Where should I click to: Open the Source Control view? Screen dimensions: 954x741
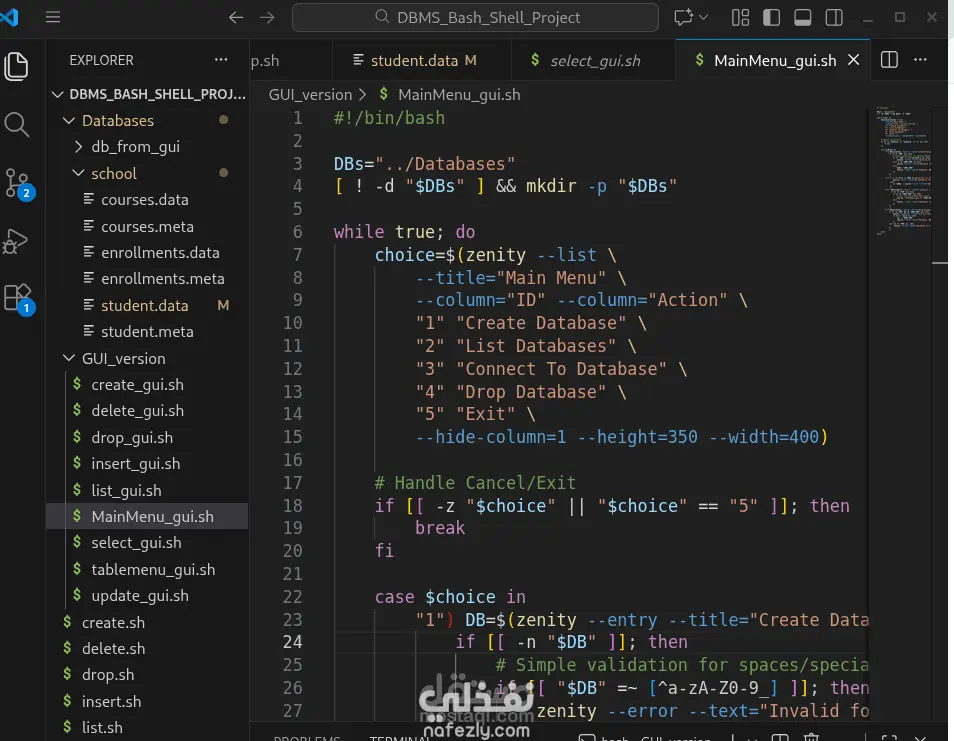click(17, 183)
